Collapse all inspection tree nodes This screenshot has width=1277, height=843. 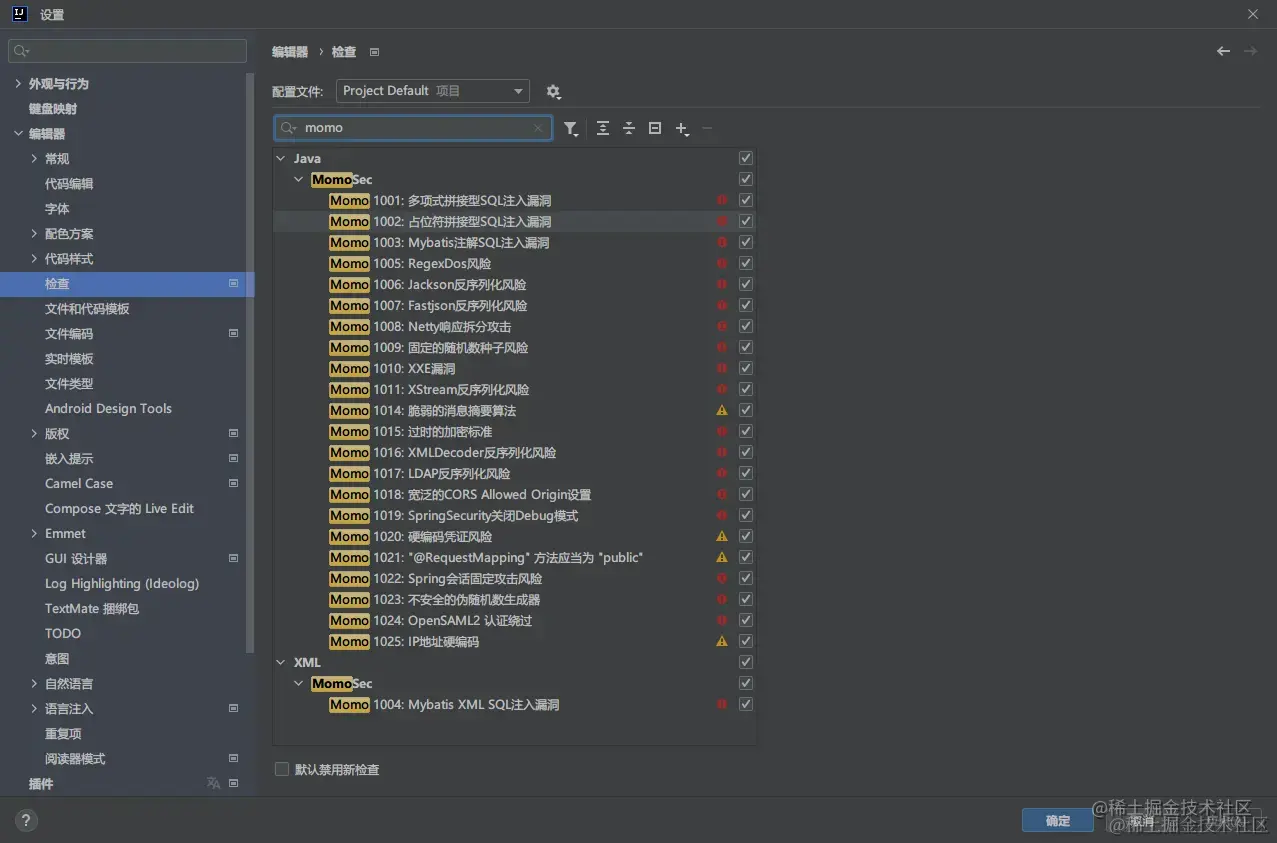[628, 128]
